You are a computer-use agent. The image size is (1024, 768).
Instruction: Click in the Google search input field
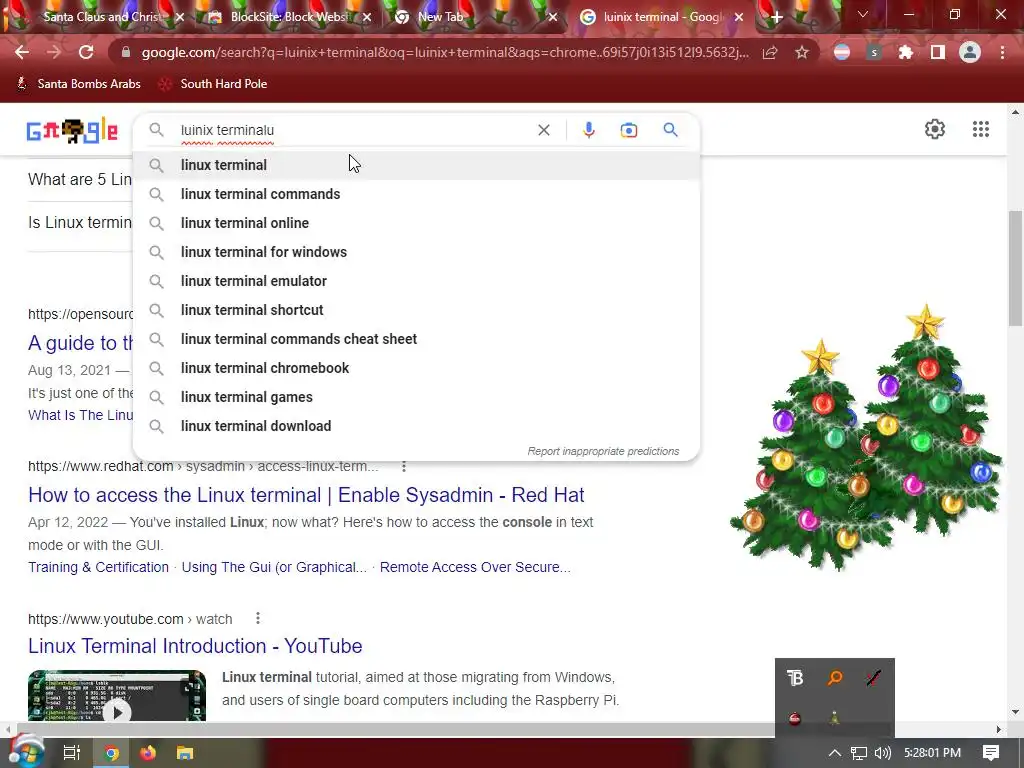point(353,130)
